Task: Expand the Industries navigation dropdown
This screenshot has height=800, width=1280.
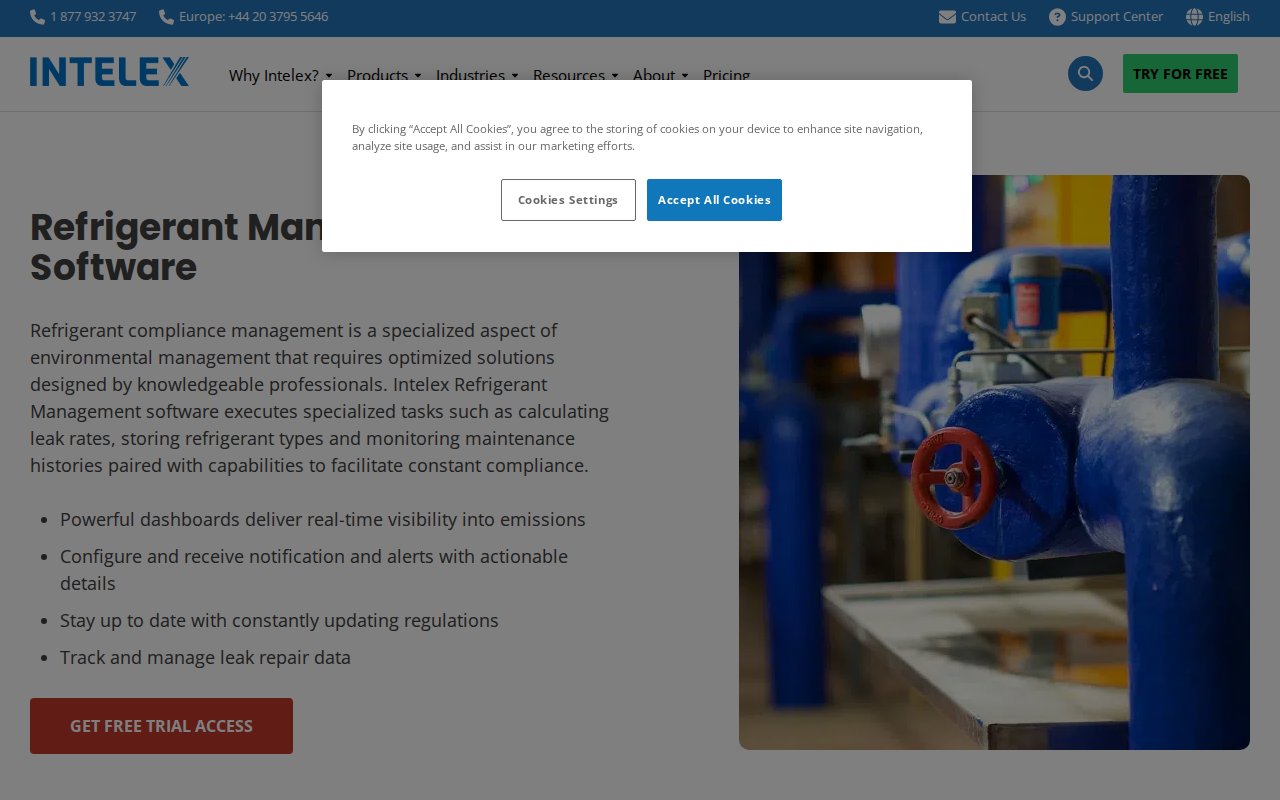Action: pos(476,75)
